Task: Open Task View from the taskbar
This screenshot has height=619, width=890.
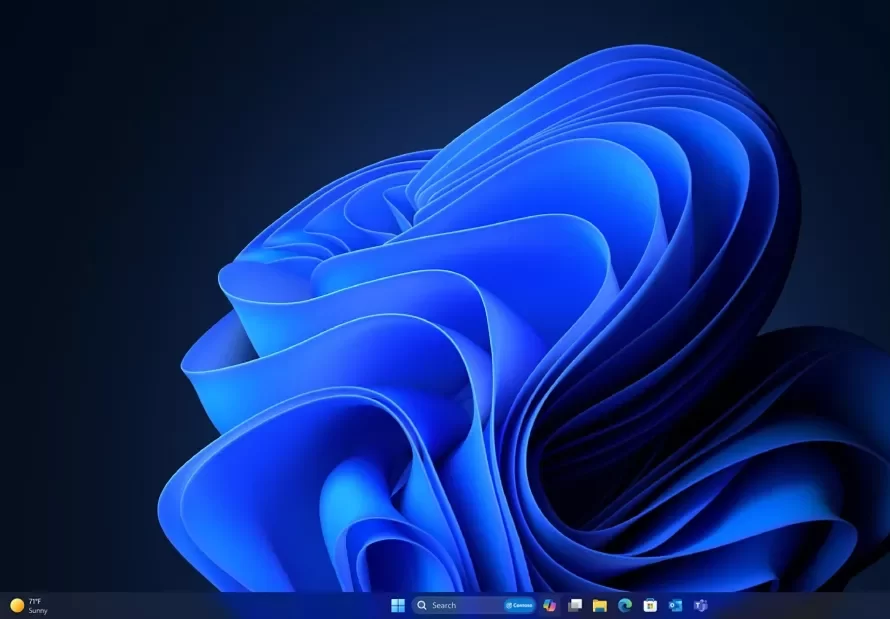Action: coord(574,605)
